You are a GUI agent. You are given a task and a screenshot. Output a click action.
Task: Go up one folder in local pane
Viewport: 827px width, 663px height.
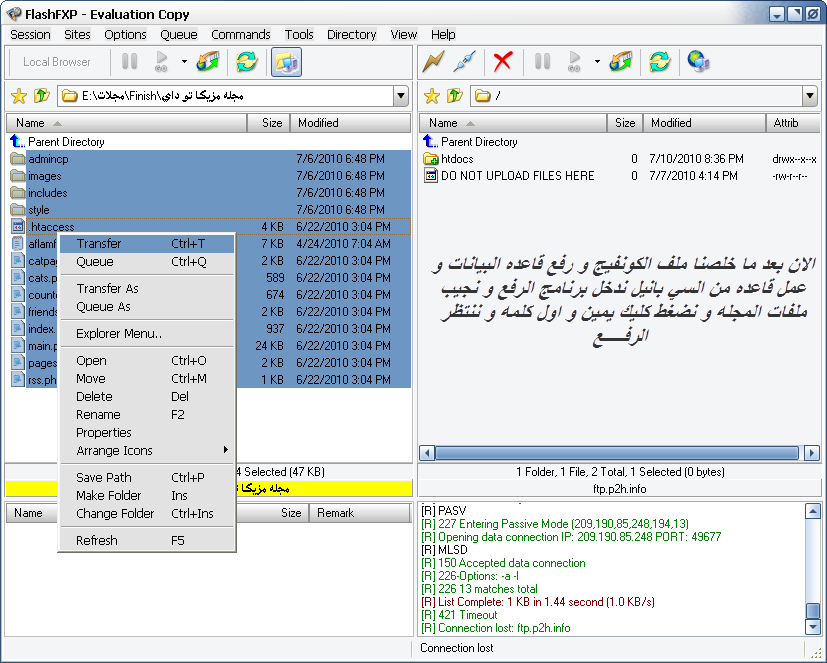click(42, 95)
